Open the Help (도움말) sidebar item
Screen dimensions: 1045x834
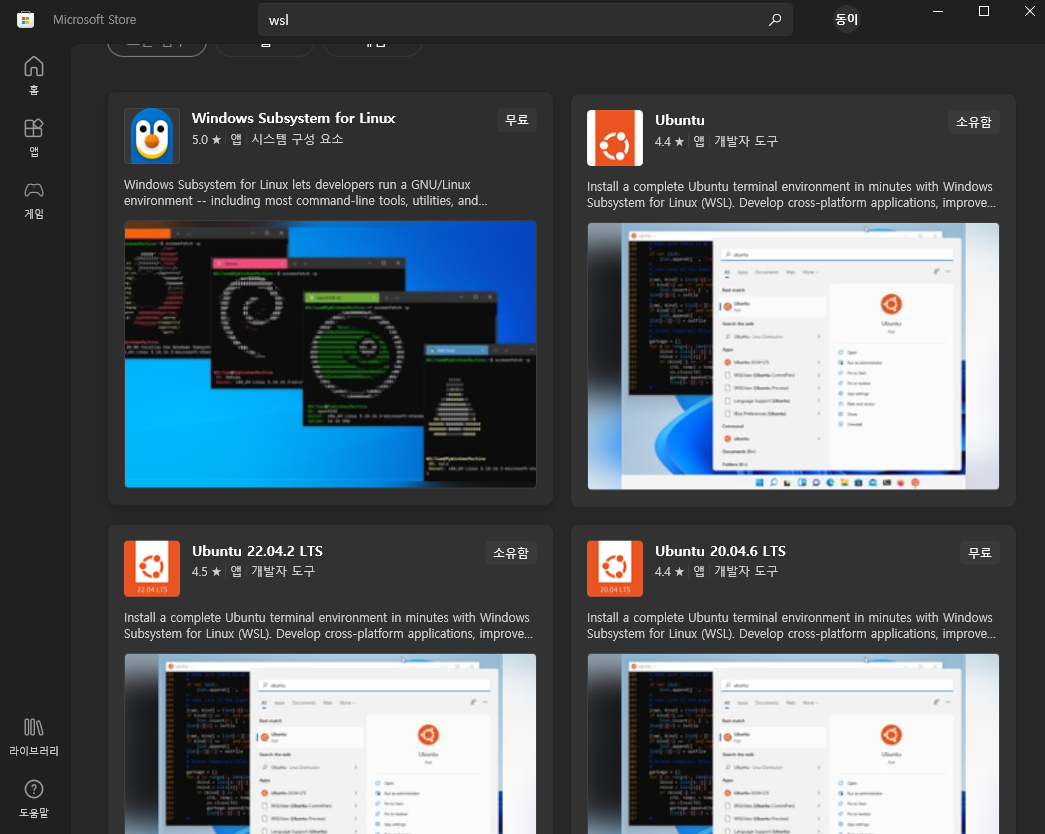(x=34, y=799)
